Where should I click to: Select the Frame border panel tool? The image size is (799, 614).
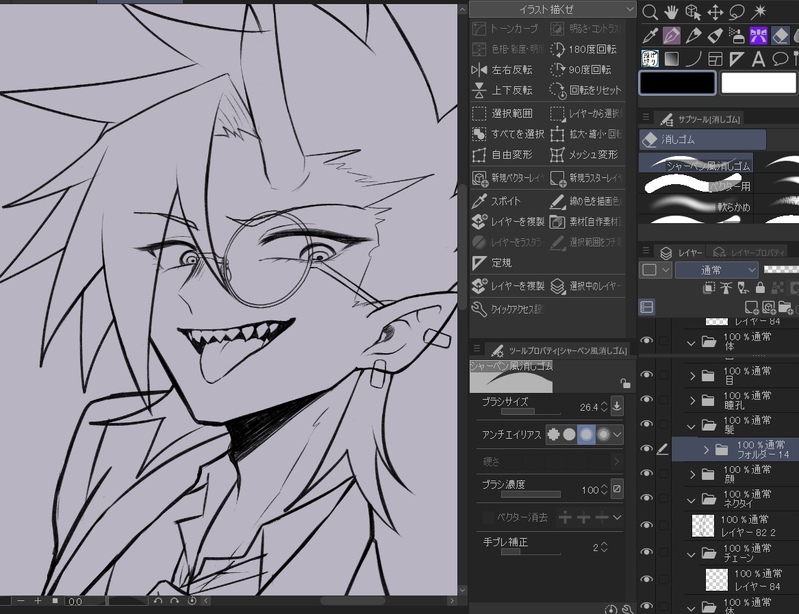[715, 59]
